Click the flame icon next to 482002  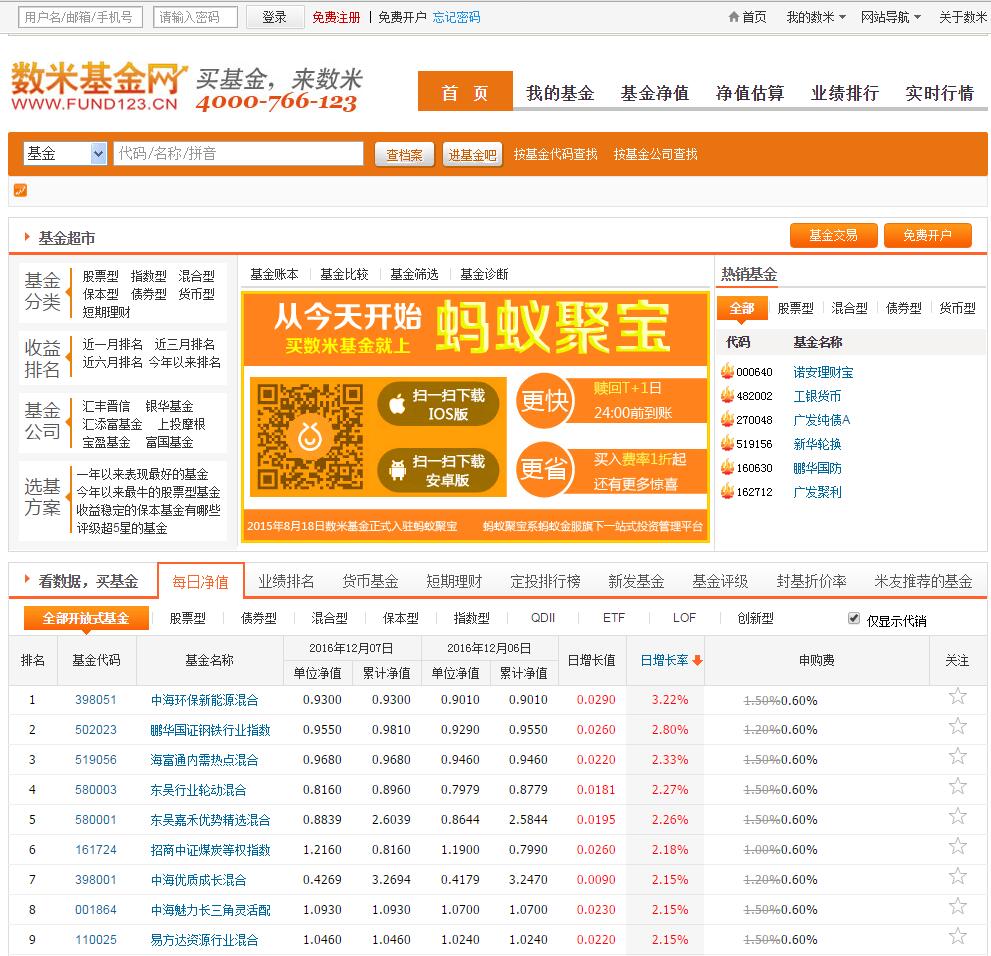tap(727, 395)
